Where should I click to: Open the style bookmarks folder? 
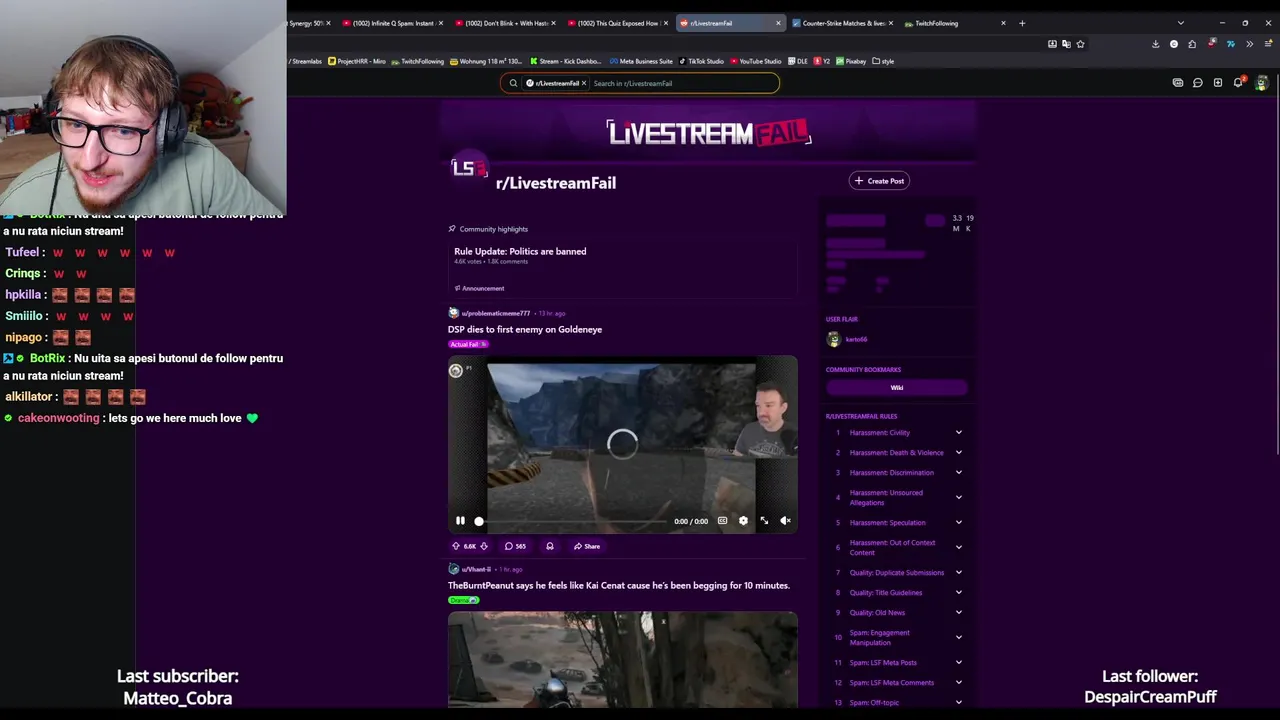(x=883, y=61)
